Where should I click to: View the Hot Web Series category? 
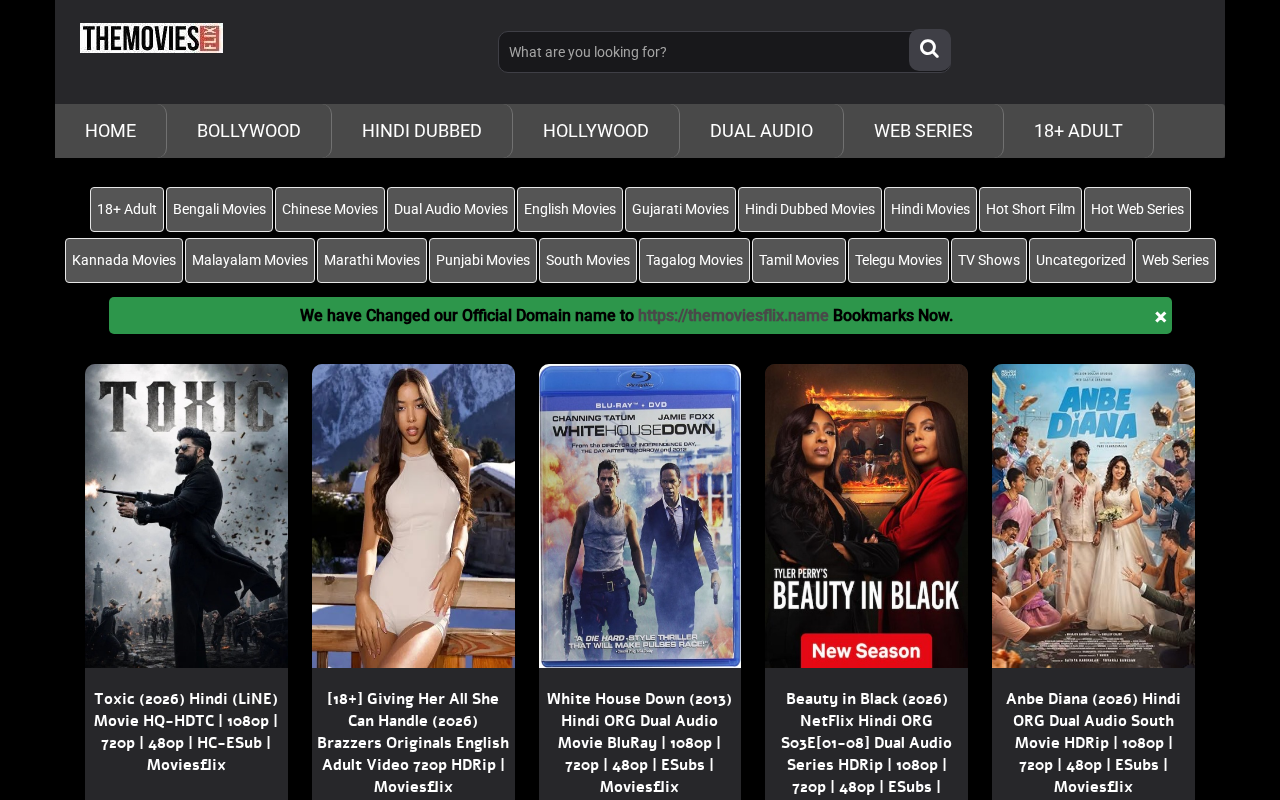1137,209
